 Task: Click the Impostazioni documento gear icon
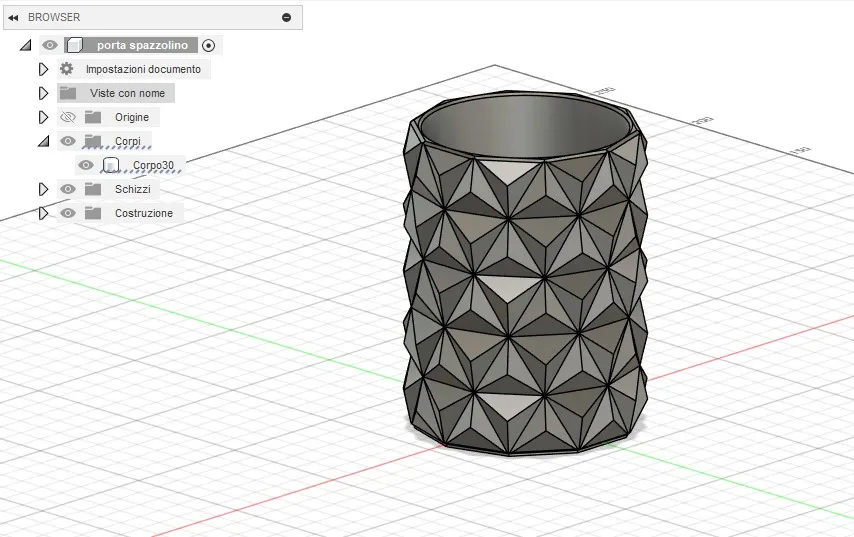point(66,69)
